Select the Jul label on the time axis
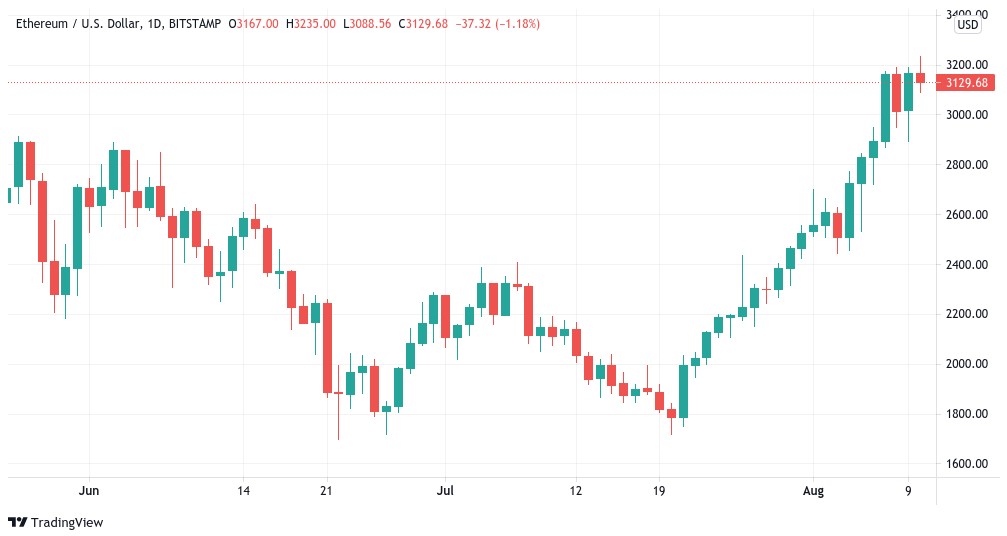Viewport: 1007px width, 536px height. pyautogui.click(x=446, y=492)
